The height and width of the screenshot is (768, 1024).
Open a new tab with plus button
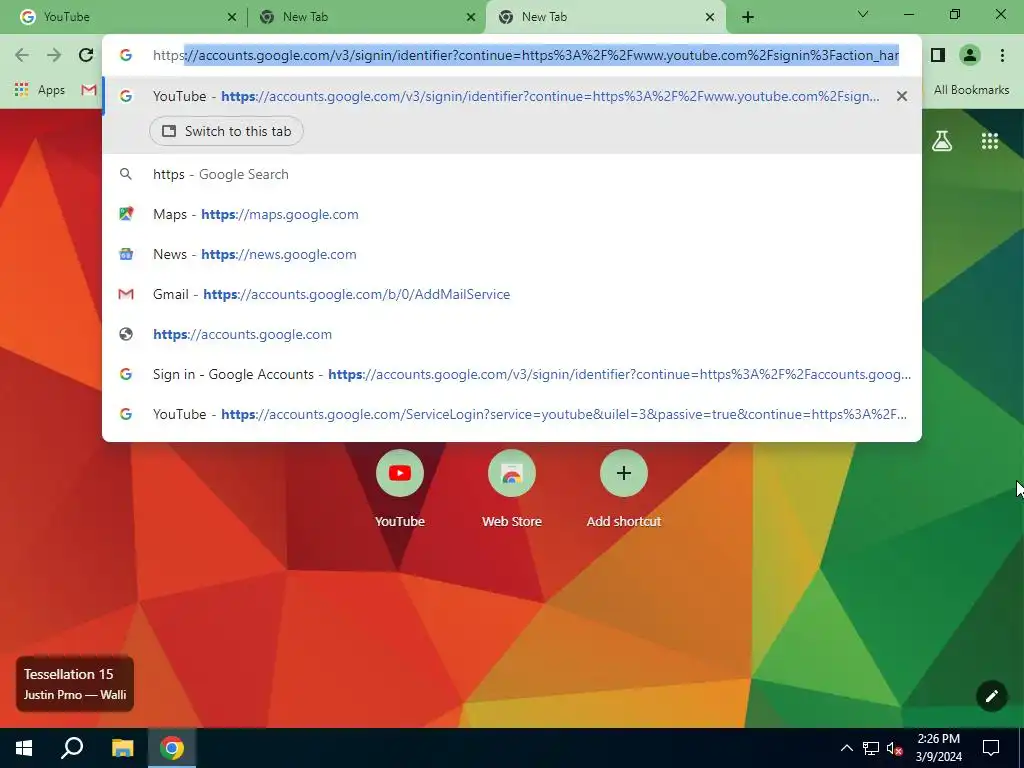coord(748,18)
